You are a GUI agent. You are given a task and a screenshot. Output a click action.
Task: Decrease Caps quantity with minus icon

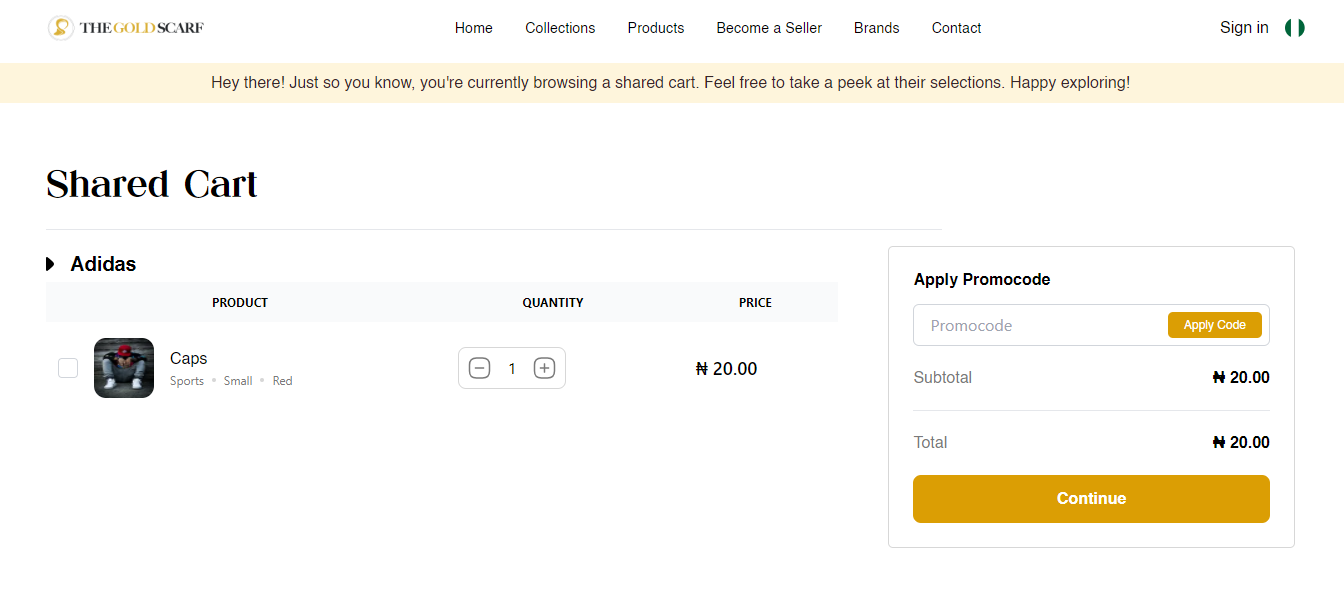pyautogui.click(x=480, y=368)
